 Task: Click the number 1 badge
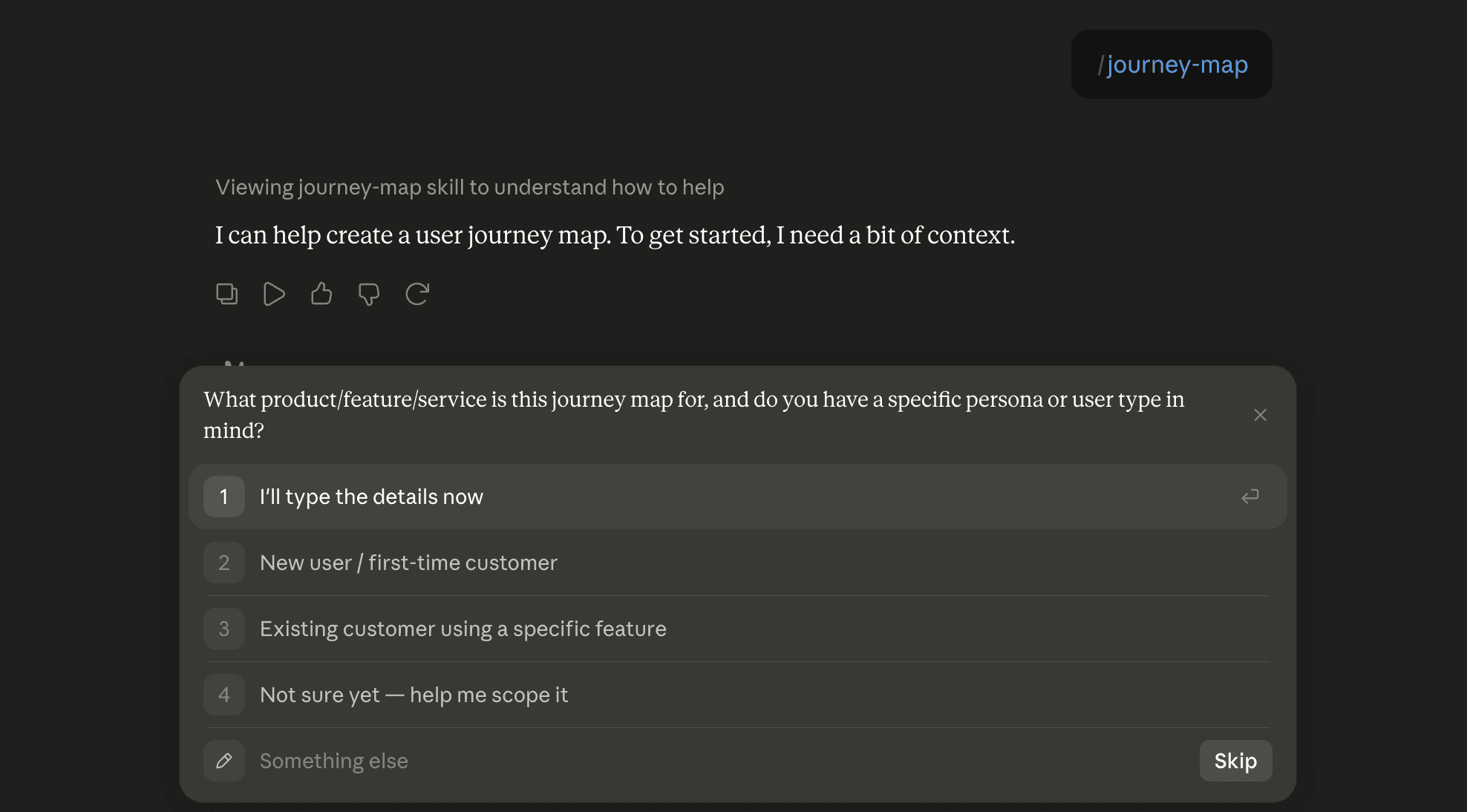tap(224, 497)
